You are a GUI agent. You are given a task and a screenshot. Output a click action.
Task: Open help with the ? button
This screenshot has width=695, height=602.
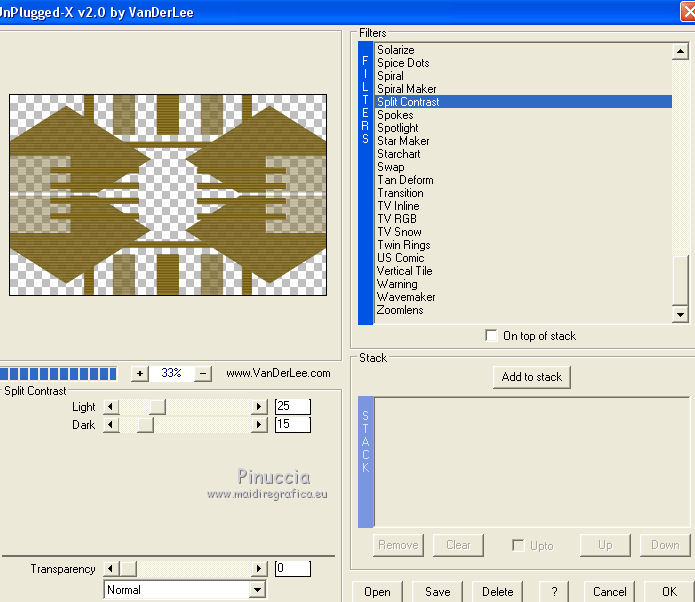[x=554, y=592]
